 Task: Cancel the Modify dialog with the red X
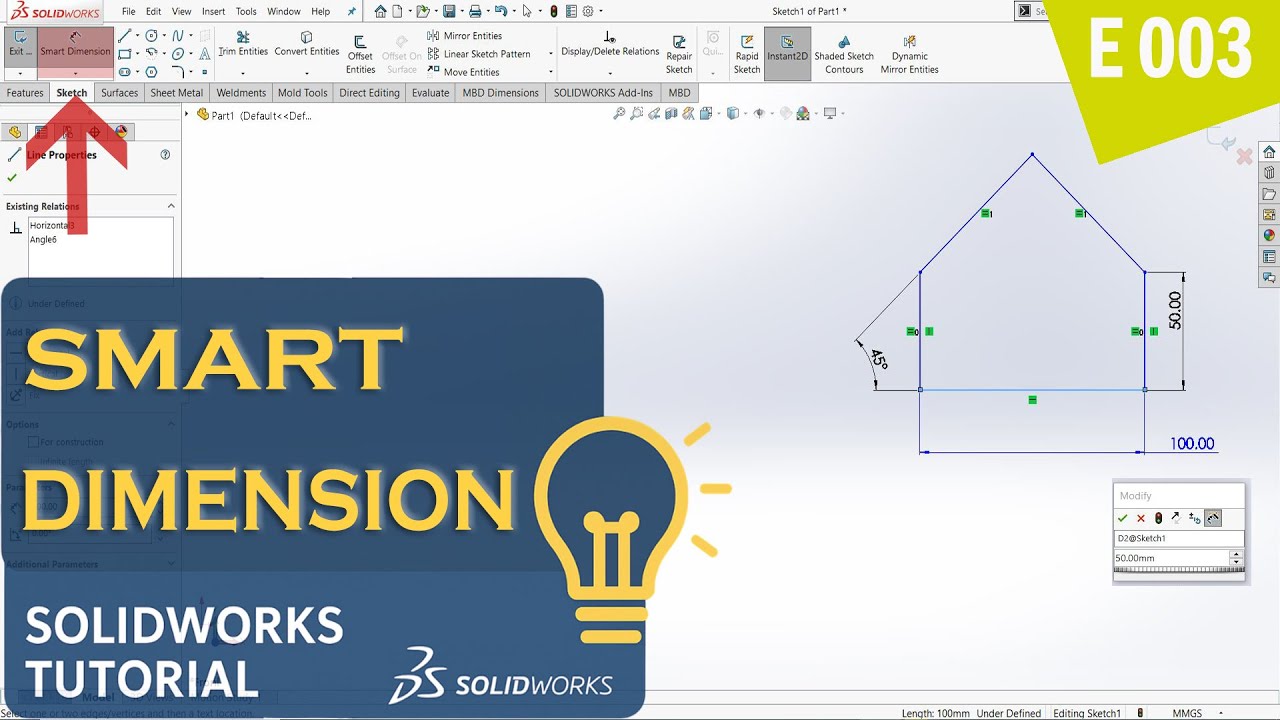click(x=1140, y=518)
